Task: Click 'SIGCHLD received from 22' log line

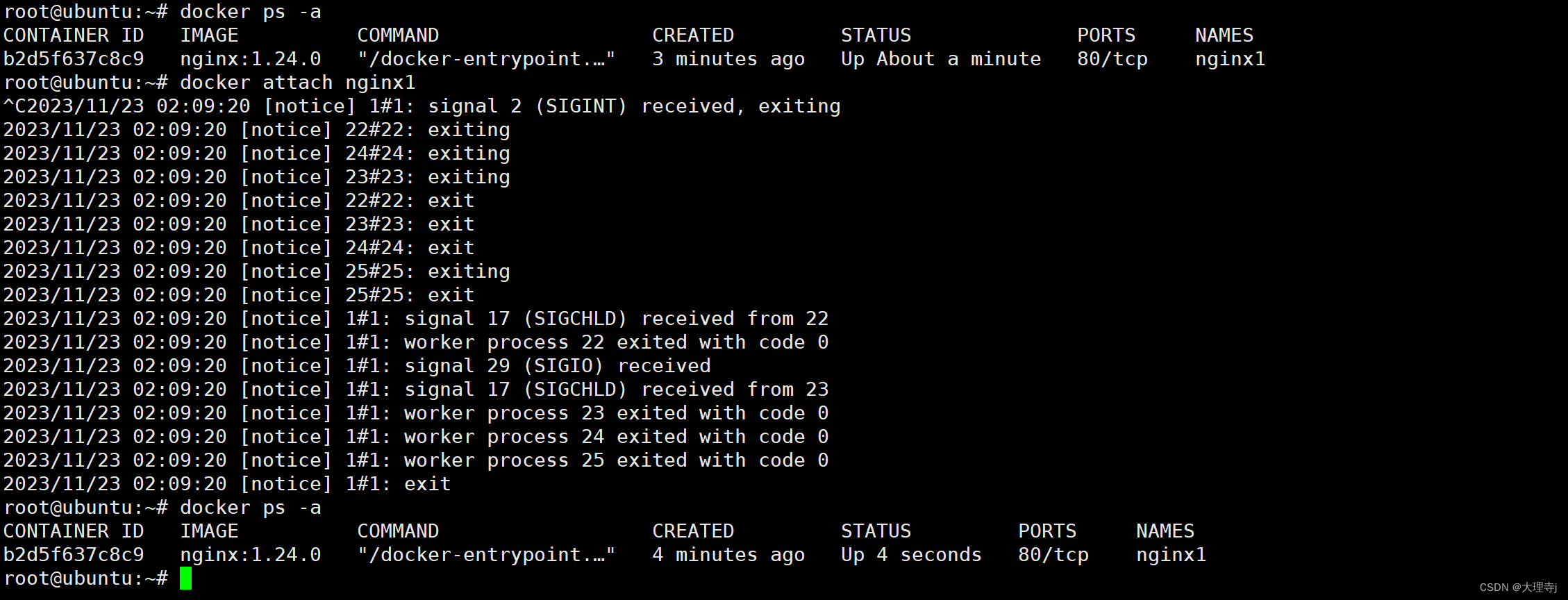Action: click(416, 319)
